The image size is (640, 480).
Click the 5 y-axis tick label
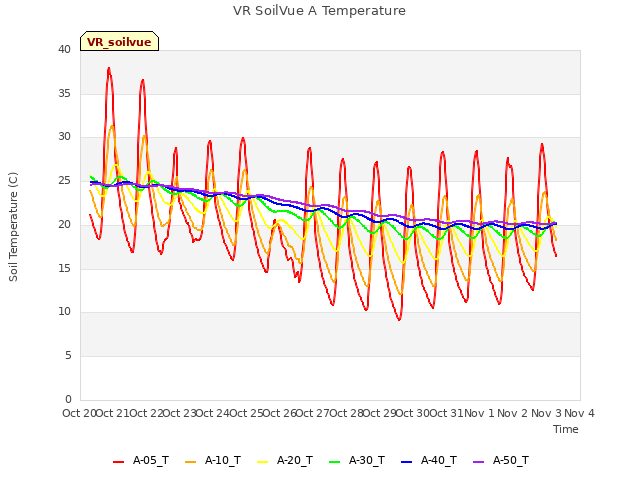(x=68, y=356)
